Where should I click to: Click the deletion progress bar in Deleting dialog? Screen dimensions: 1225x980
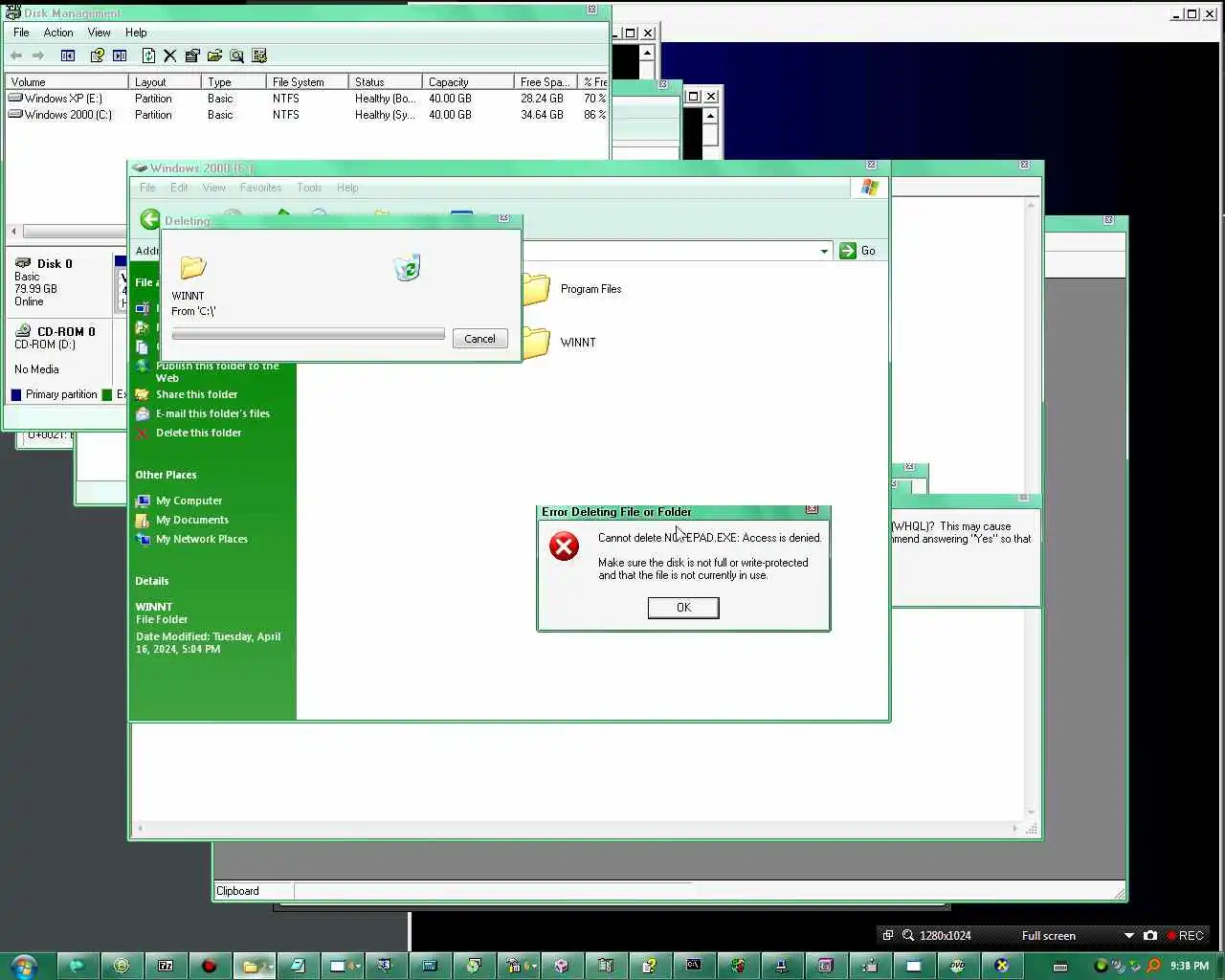[x=308, y=334]
